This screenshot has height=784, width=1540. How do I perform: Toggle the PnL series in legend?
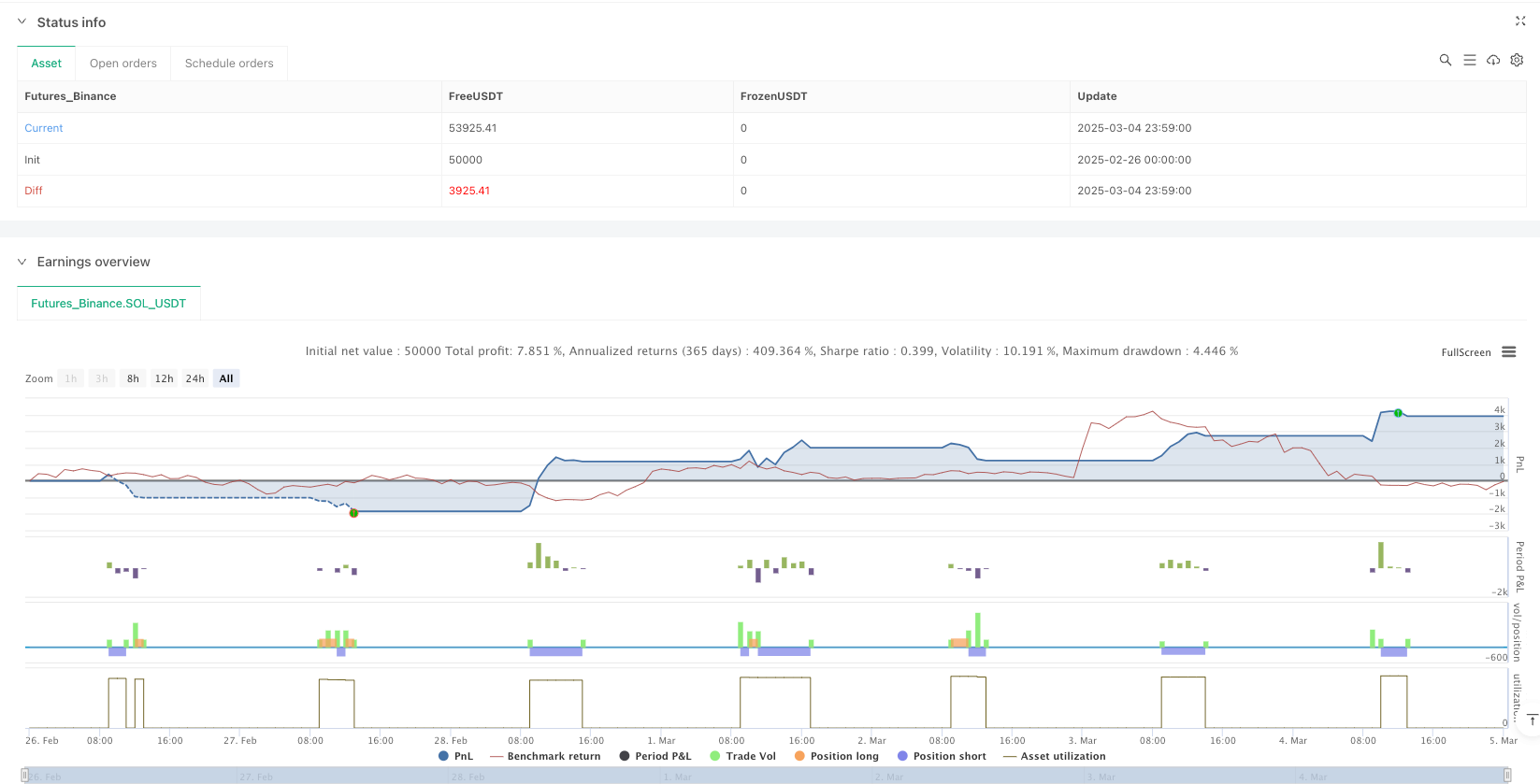click(x=455, y=756)
